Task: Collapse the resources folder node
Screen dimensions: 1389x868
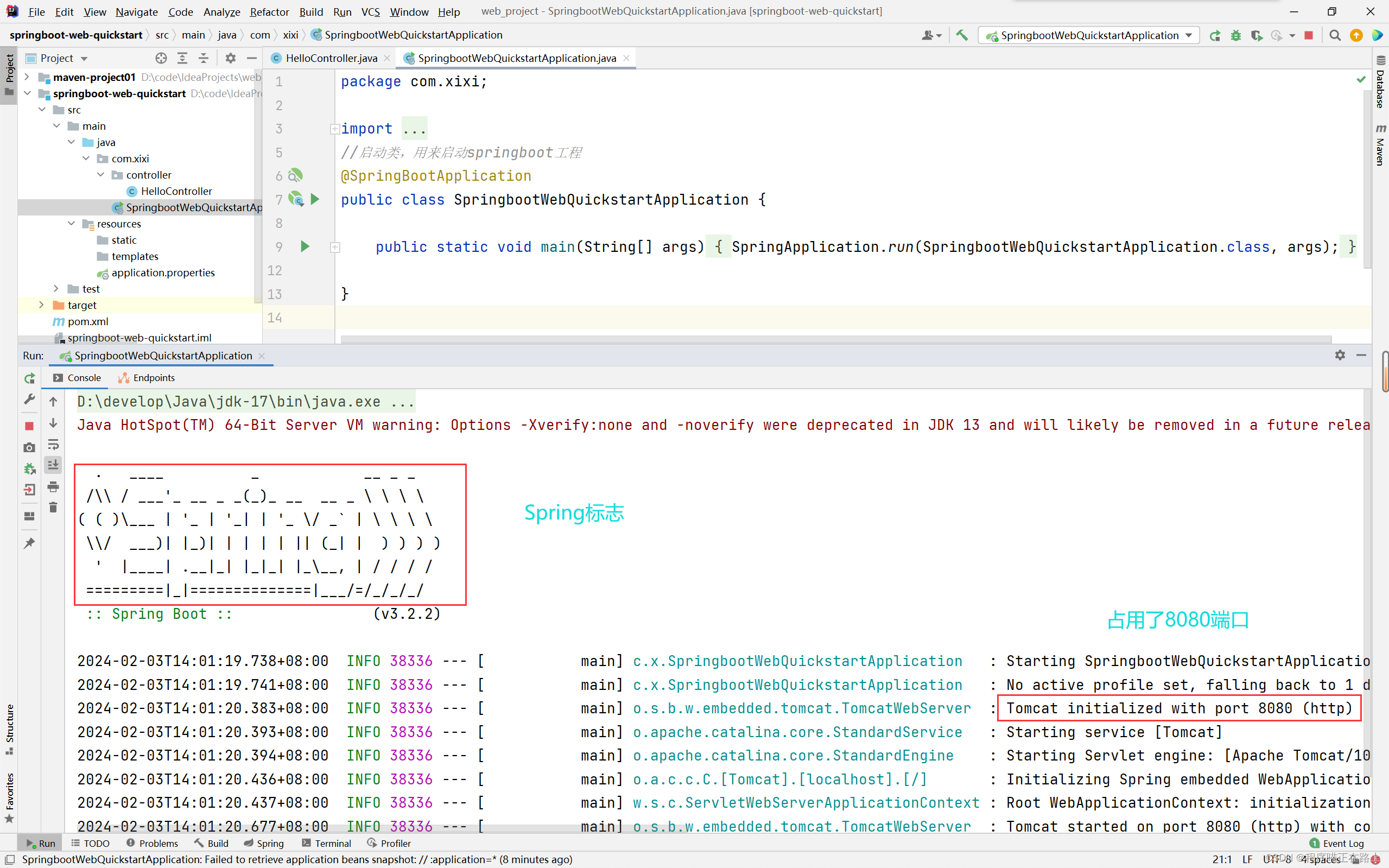Action: (x=71, y=223)
